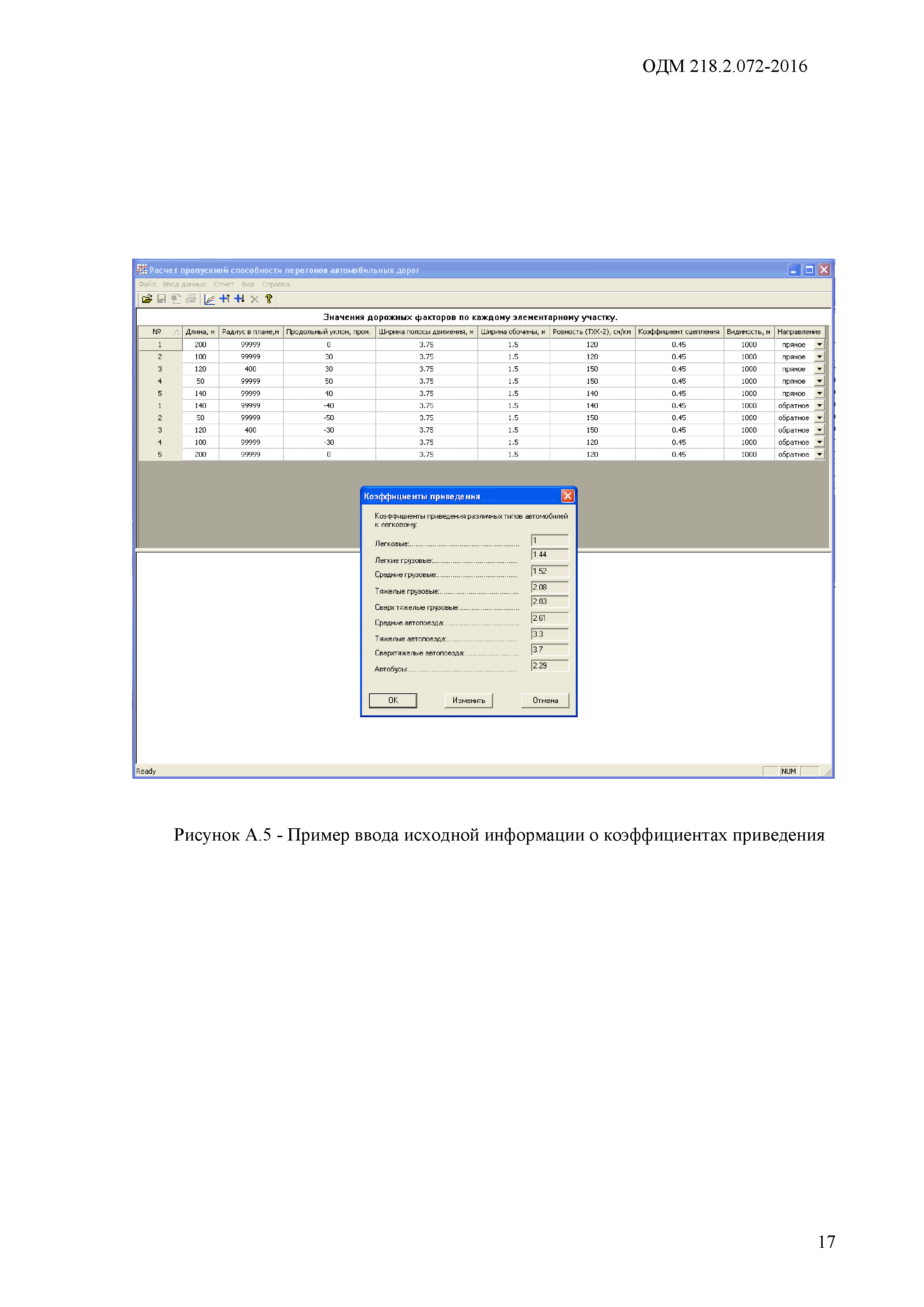
Task: Click the Сверхтяжелые автопоезда field showing 3.7
Action: click(x=550, y=649)
